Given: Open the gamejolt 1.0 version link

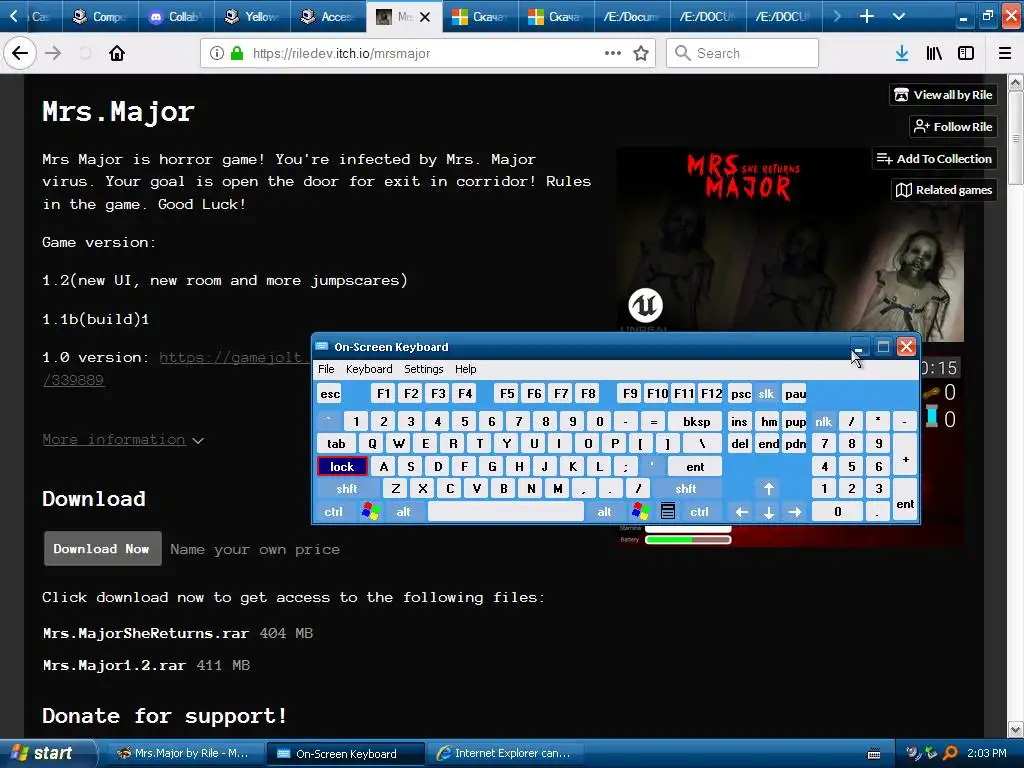Looking at the screenshot, I should point(234,357).
